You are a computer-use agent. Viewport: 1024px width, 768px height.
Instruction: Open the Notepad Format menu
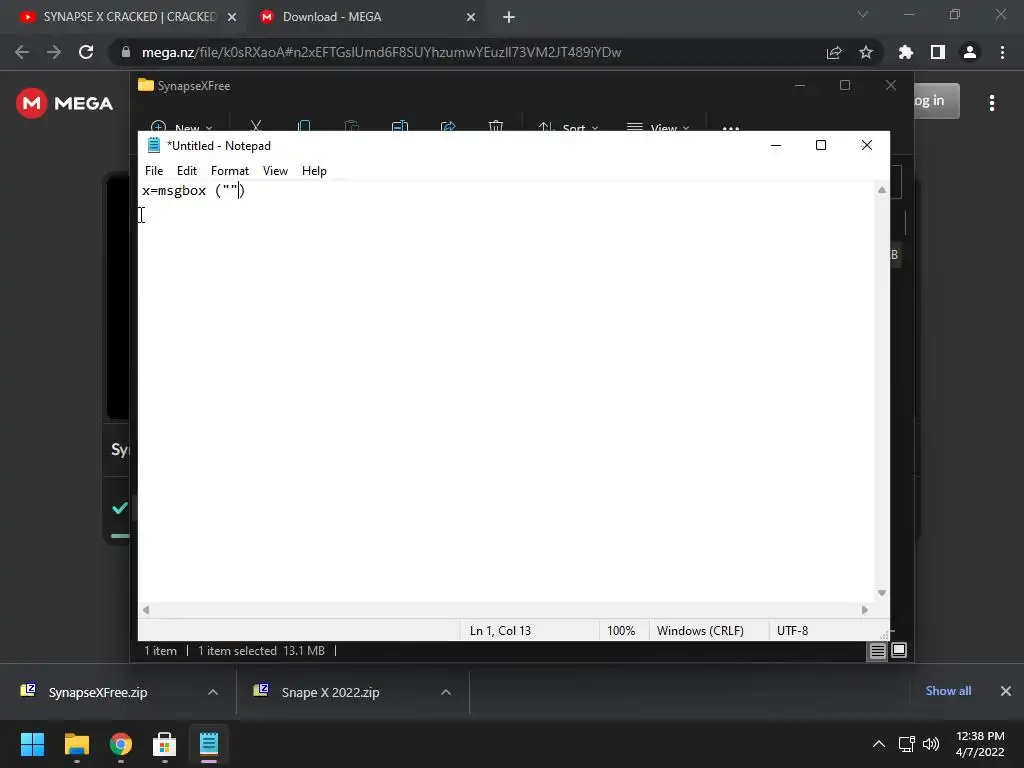(x=230, y=170)
